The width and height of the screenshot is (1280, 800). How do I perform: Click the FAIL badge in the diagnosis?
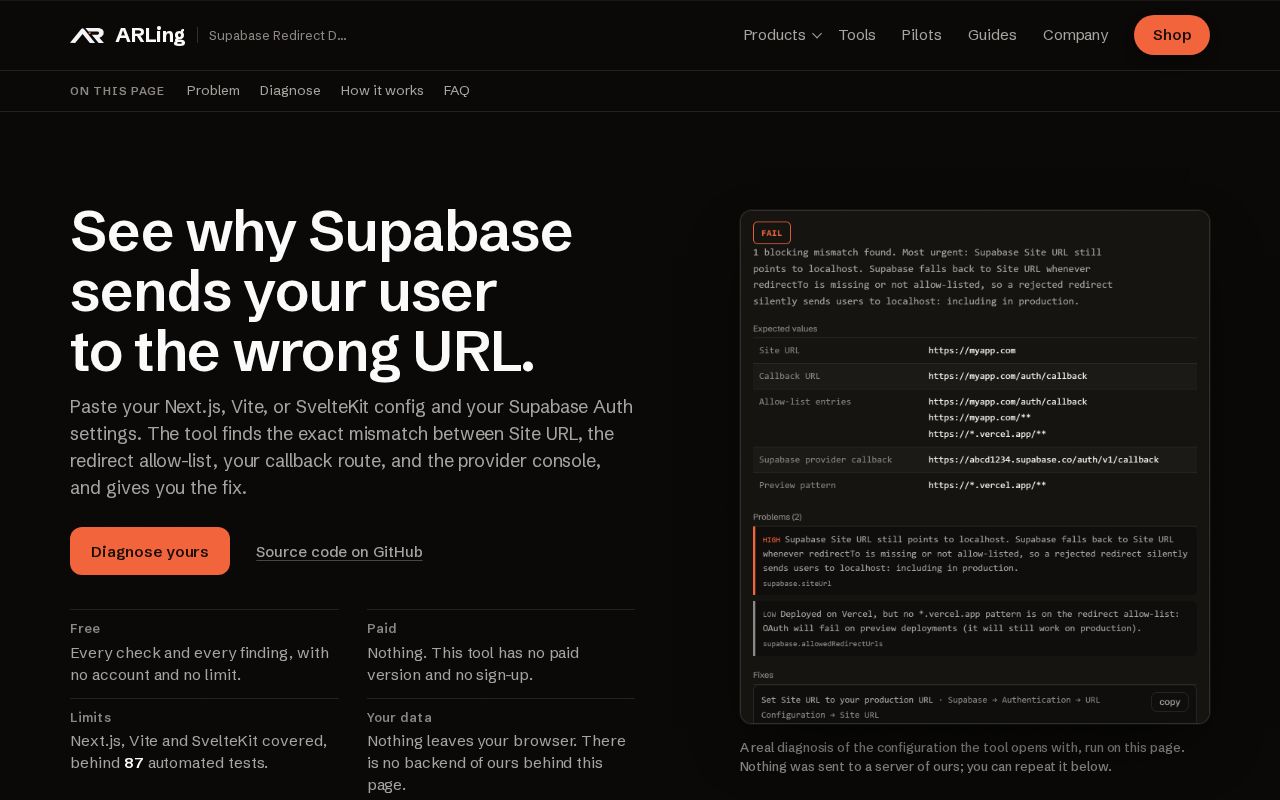coord(772,233)
